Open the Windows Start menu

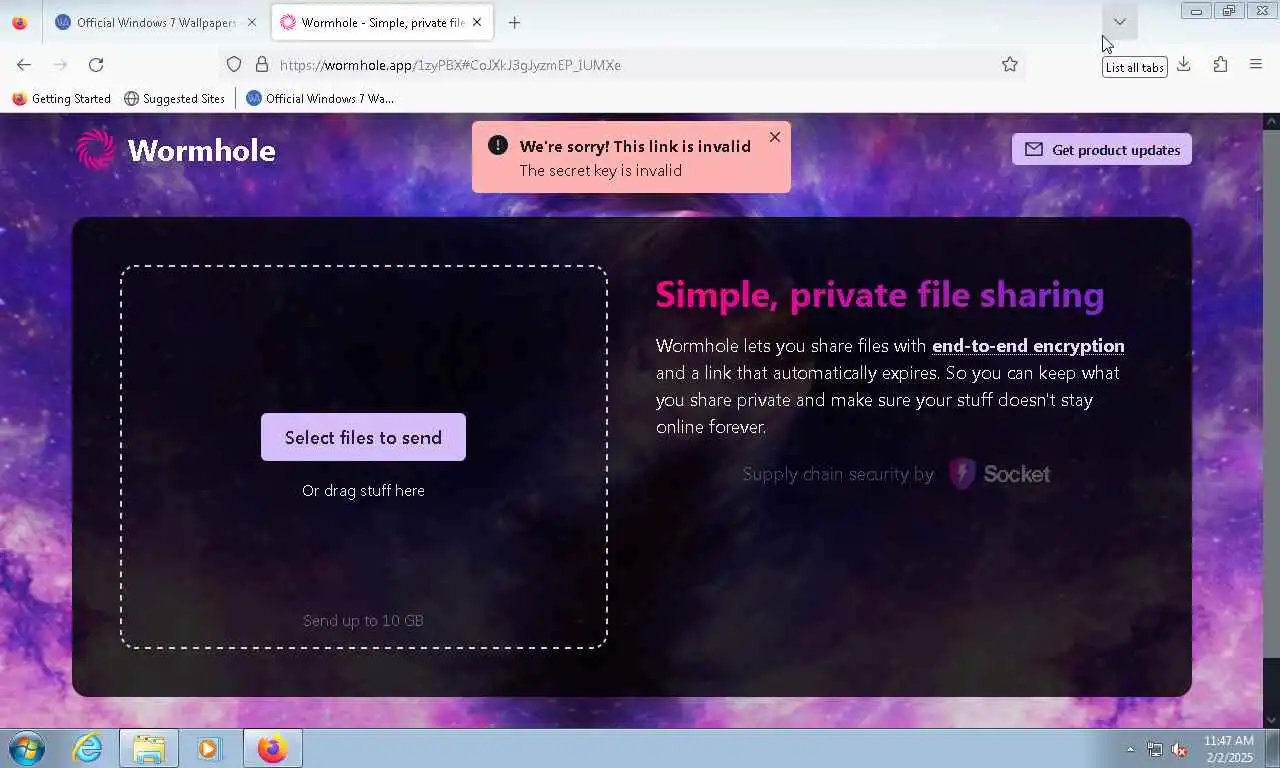pyautogui.click(x=26, y=748)
